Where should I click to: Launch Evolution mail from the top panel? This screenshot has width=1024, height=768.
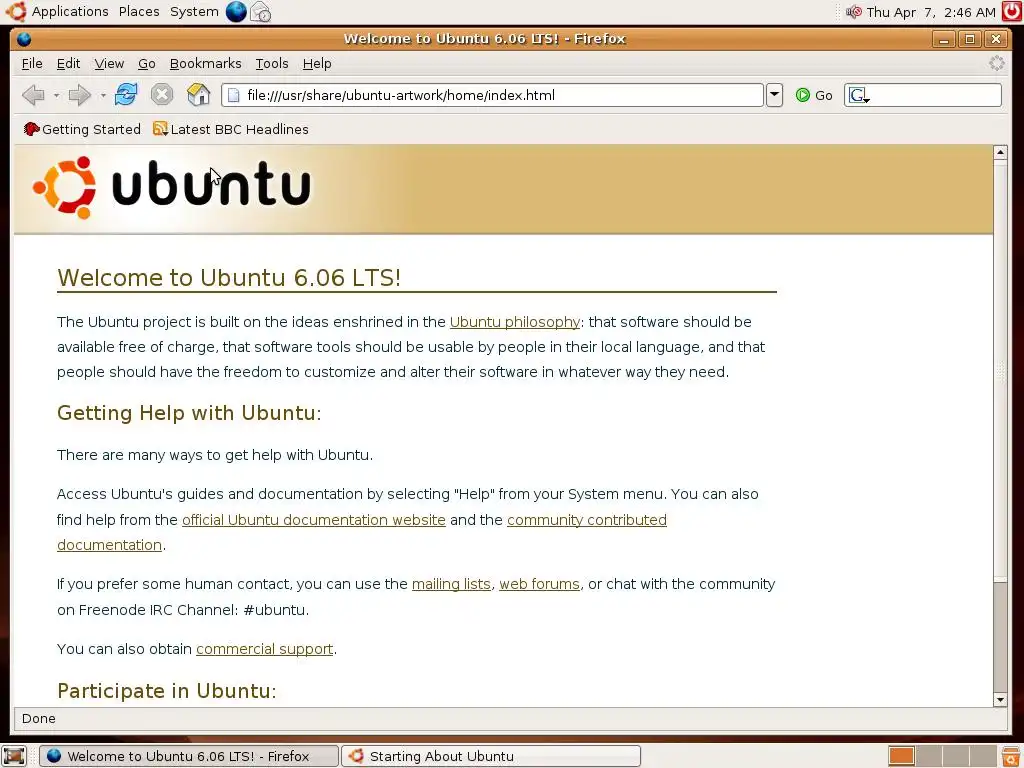pyautogui.click(x=261, y=12)
